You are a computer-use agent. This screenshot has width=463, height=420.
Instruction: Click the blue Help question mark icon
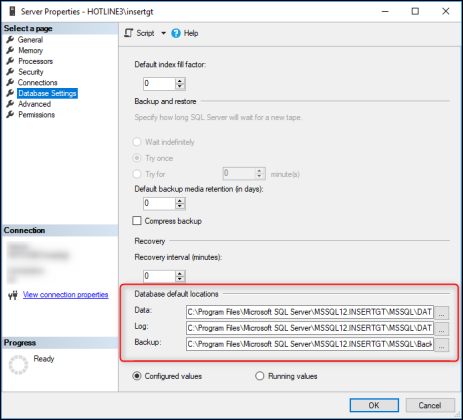pos(176,33)
